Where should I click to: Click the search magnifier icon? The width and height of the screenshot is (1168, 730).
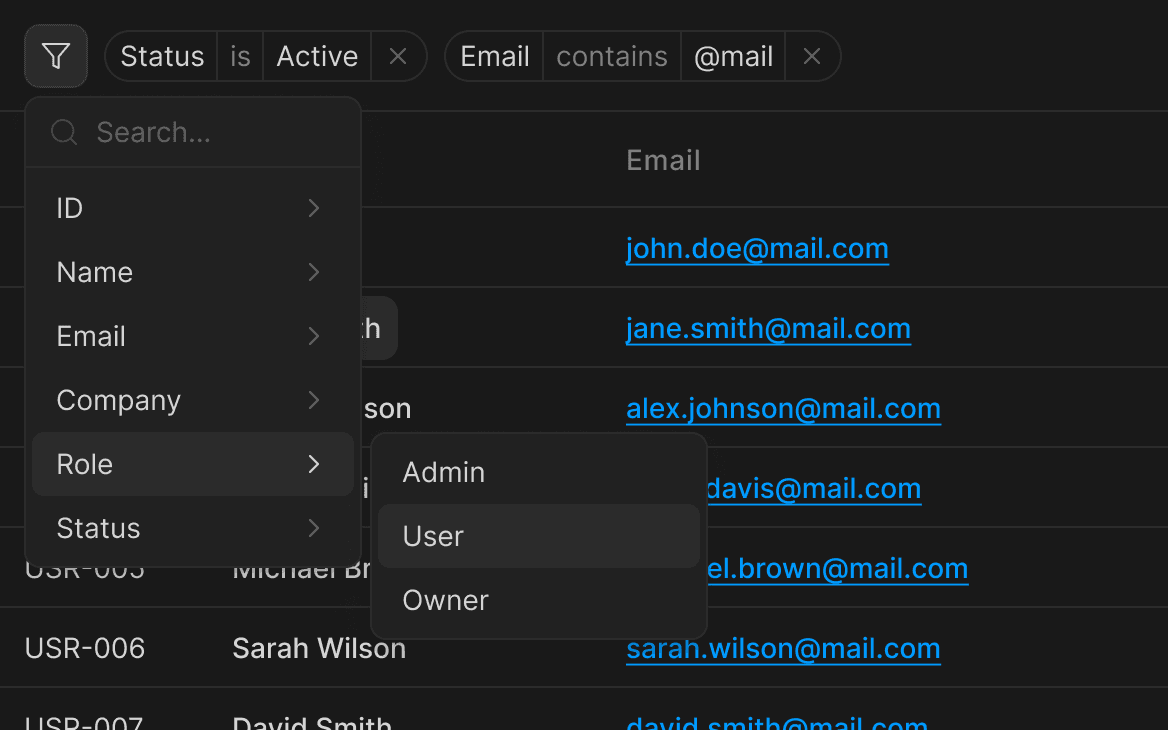64,132
